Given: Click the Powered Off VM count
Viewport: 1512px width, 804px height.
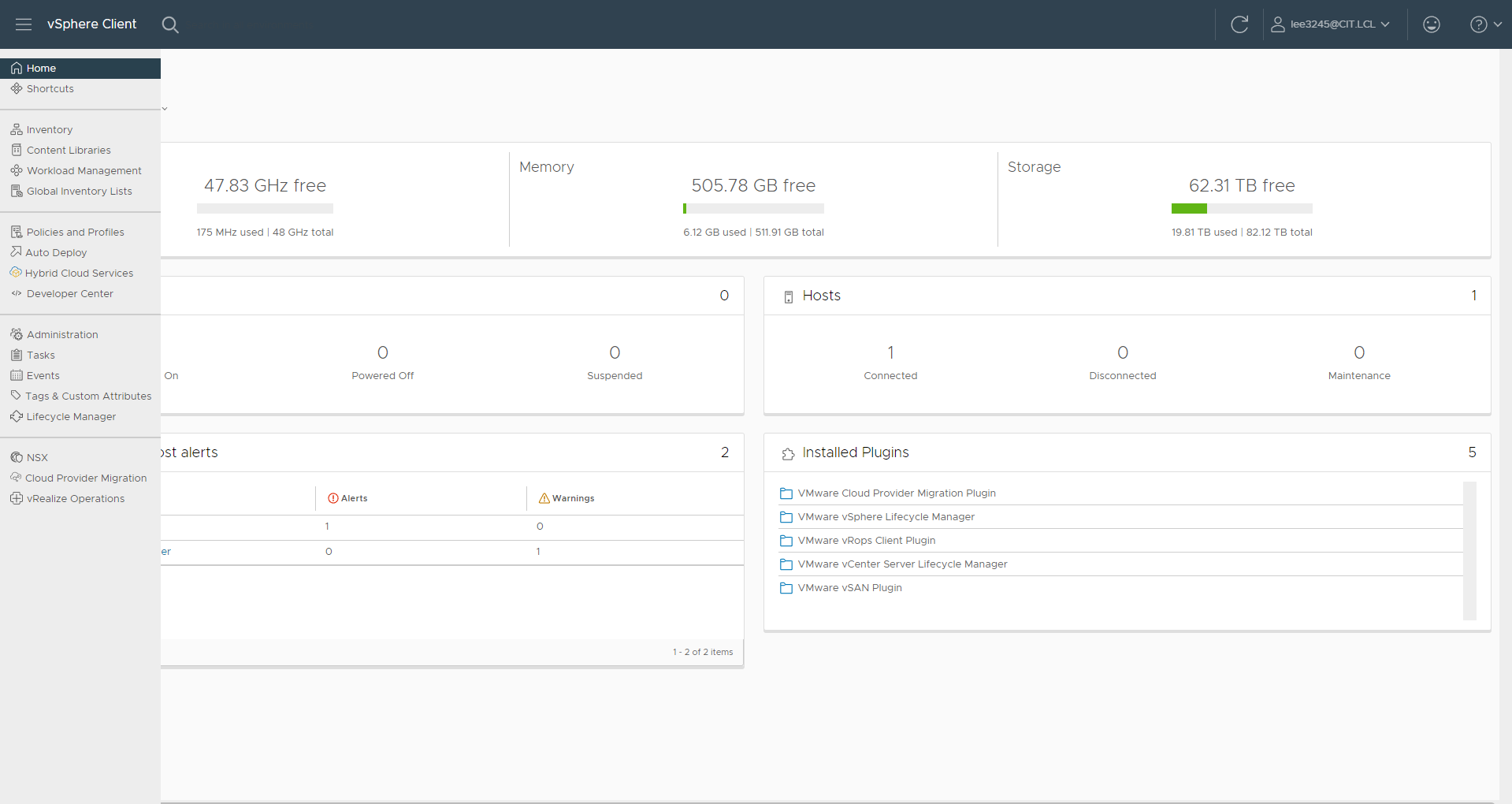Looking at the screenshot, I should pyautogui.click(x=383, y=352).
